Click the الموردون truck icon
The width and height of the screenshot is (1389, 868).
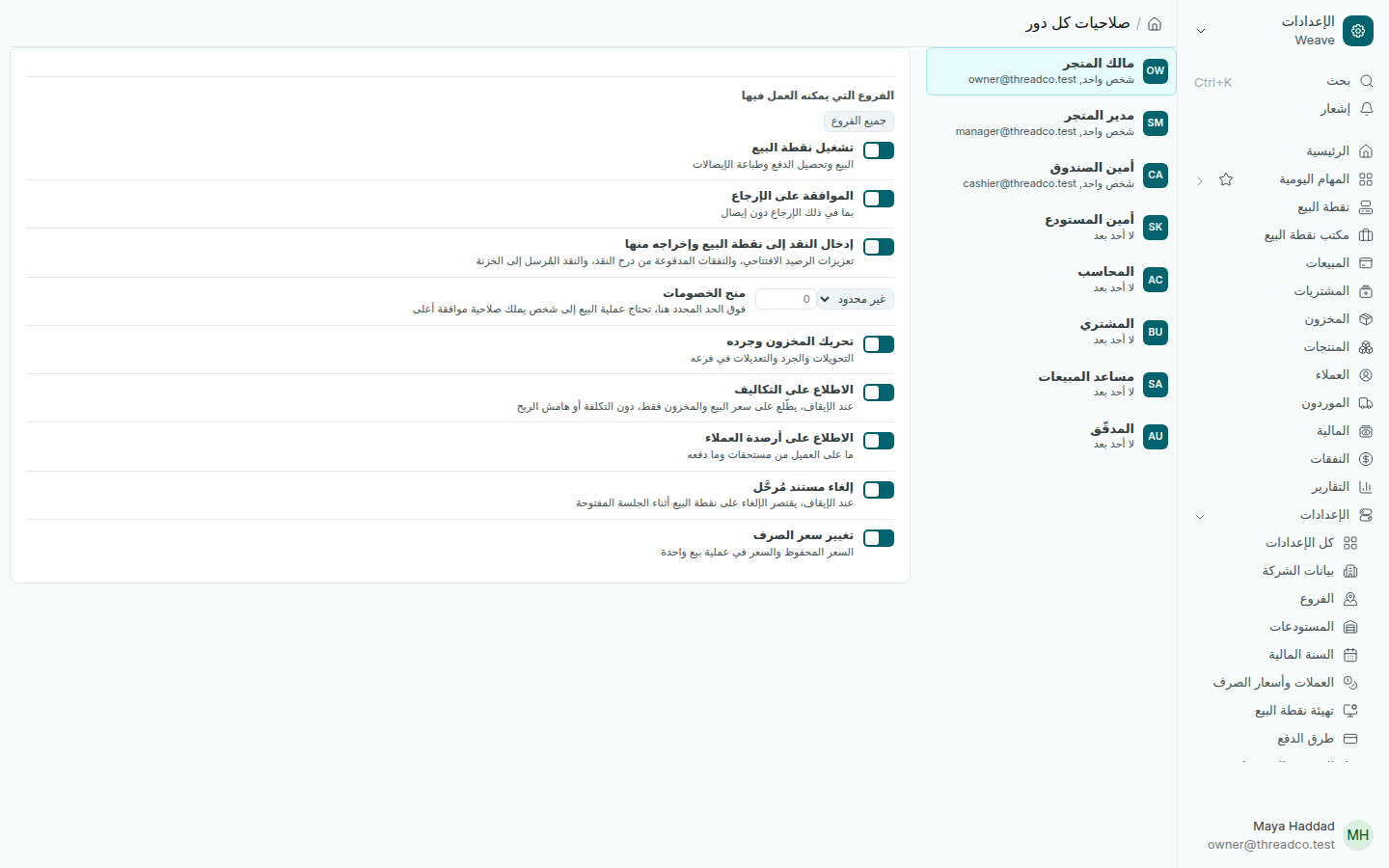coord(1366,403)
